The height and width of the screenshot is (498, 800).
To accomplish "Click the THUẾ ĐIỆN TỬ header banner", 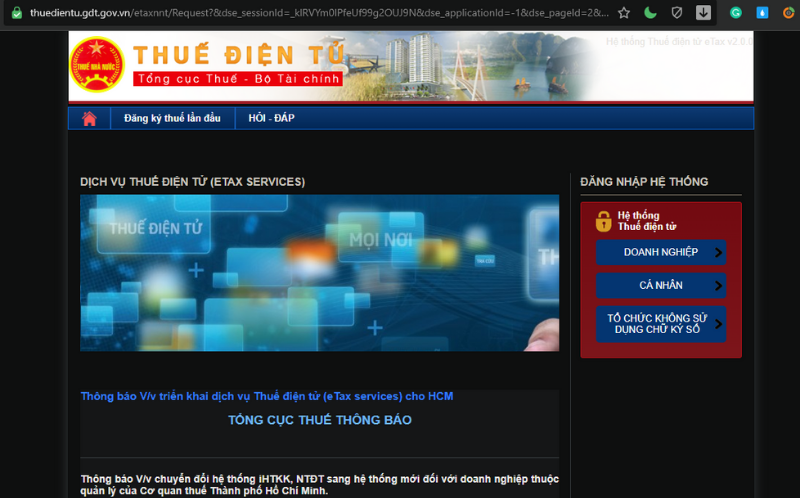I will point(411,66).
